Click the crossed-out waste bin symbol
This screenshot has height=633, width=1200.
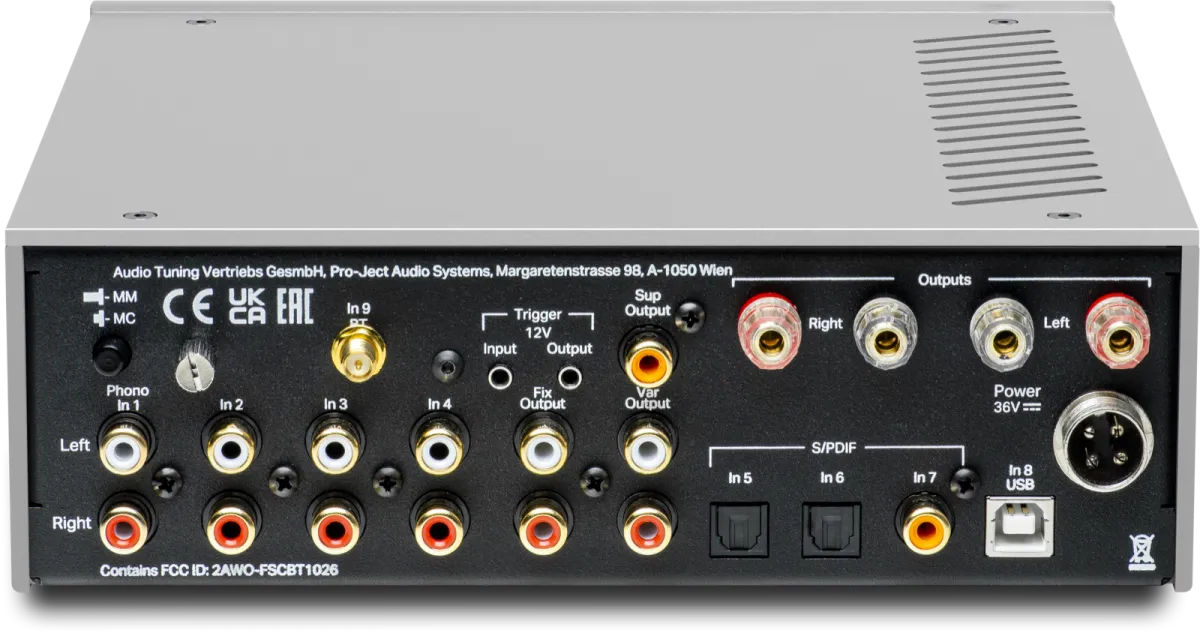pyautogui.click(x=1137, y=550)
